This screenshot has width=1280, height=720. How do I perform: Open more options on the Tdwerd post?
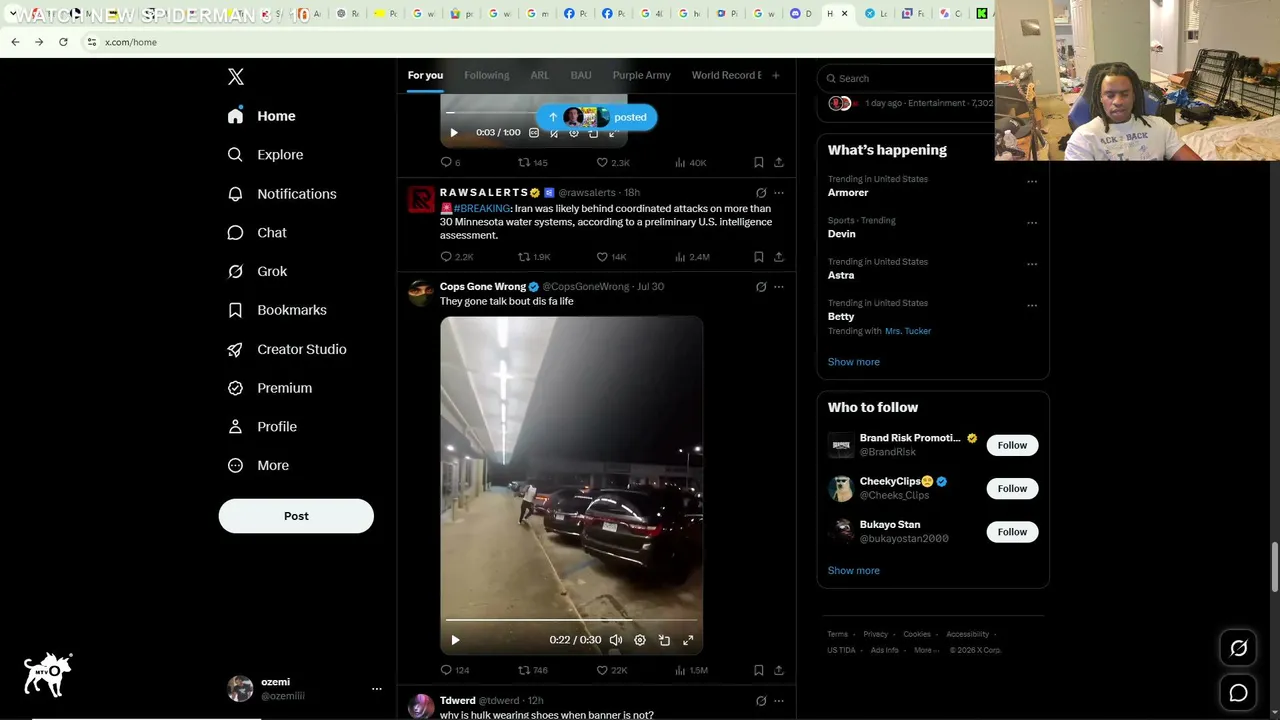(779, 701)
